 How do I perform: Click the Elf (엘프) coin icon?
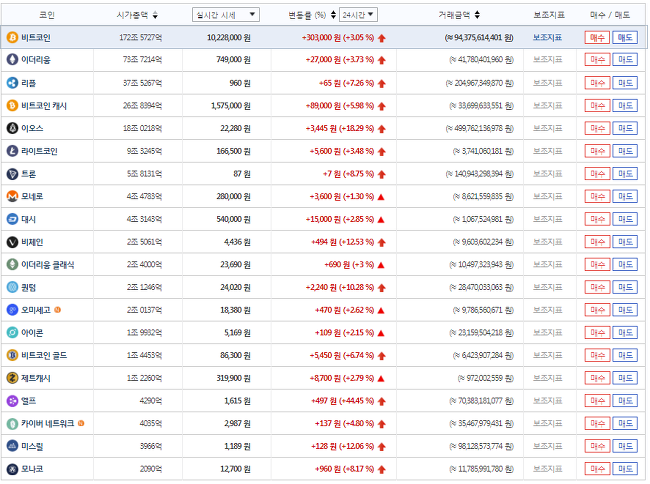(12, 401)
